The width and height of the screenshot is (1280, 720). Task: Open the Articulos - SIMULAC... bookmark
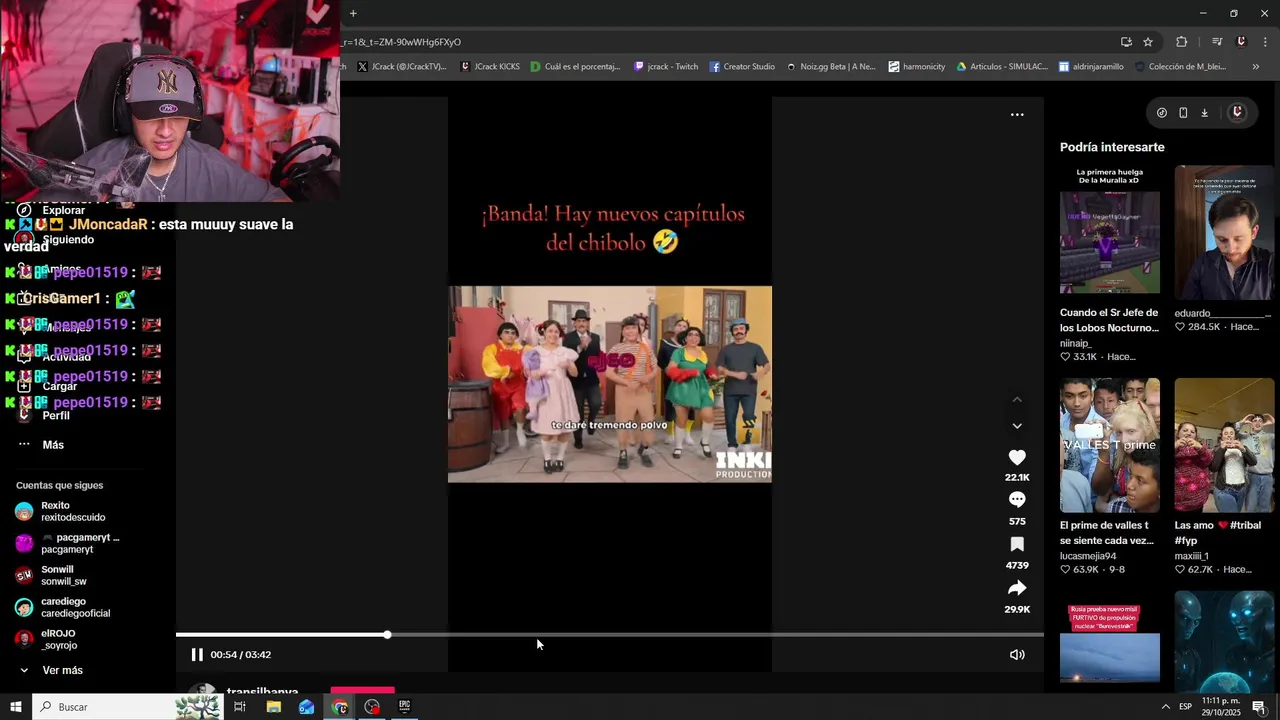(x=1002, y=67)
